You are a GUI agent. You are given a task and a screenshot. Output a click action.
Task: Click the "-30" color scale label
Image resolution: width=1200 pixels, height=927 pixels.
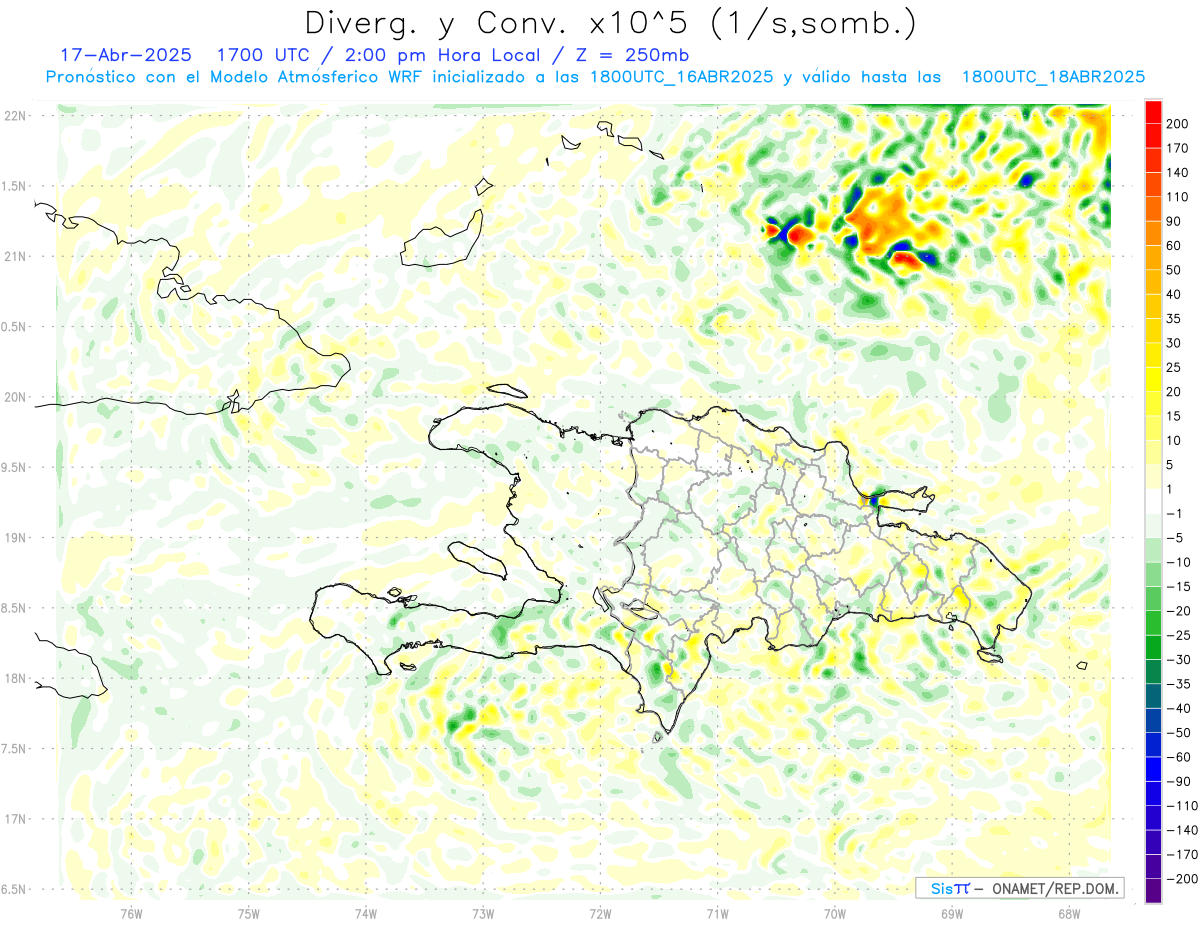1179,659
